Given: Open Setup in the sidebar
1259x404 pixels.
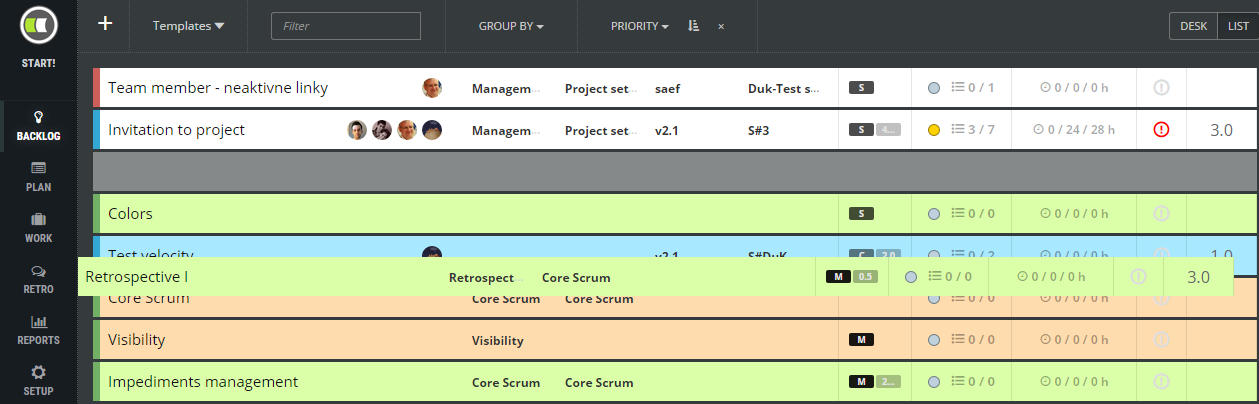Looking at the screenshot, I should (38, 381).
